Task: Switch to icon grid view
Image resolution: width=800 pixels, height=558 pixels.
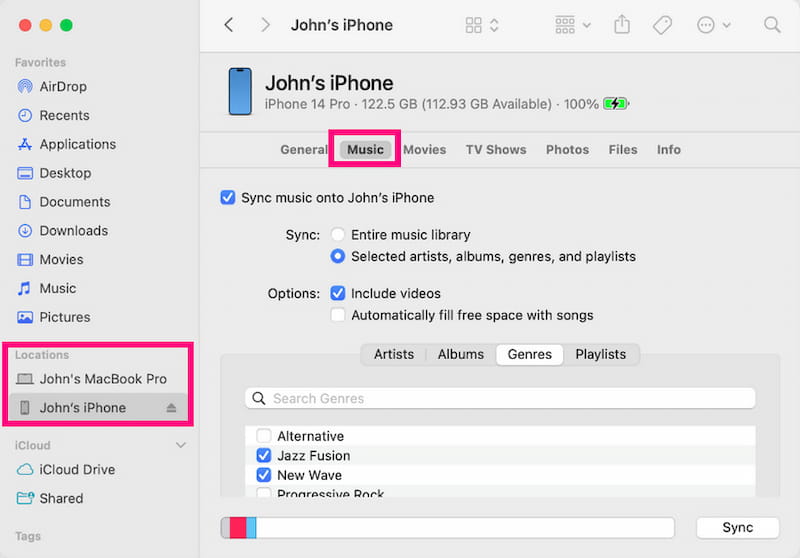Action: click(473, 25)
